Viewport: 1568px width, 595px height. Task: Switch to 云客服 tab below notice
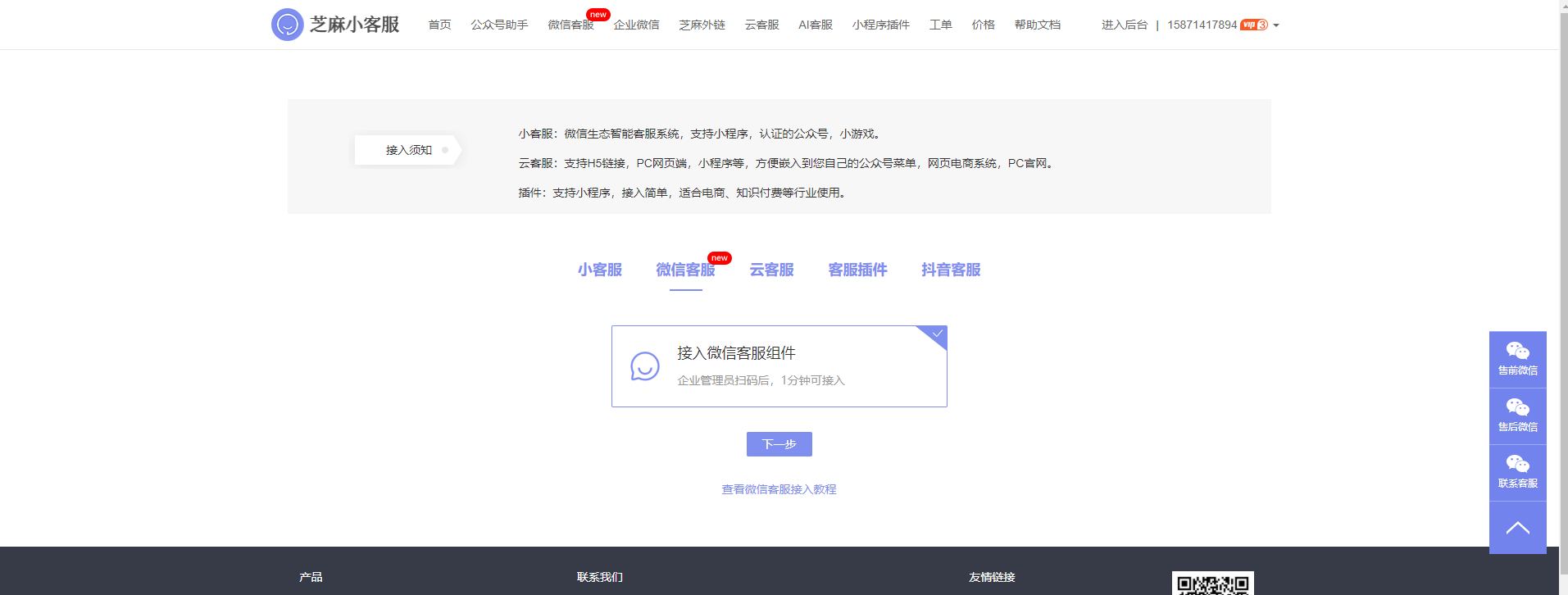(x=771, y=270)
